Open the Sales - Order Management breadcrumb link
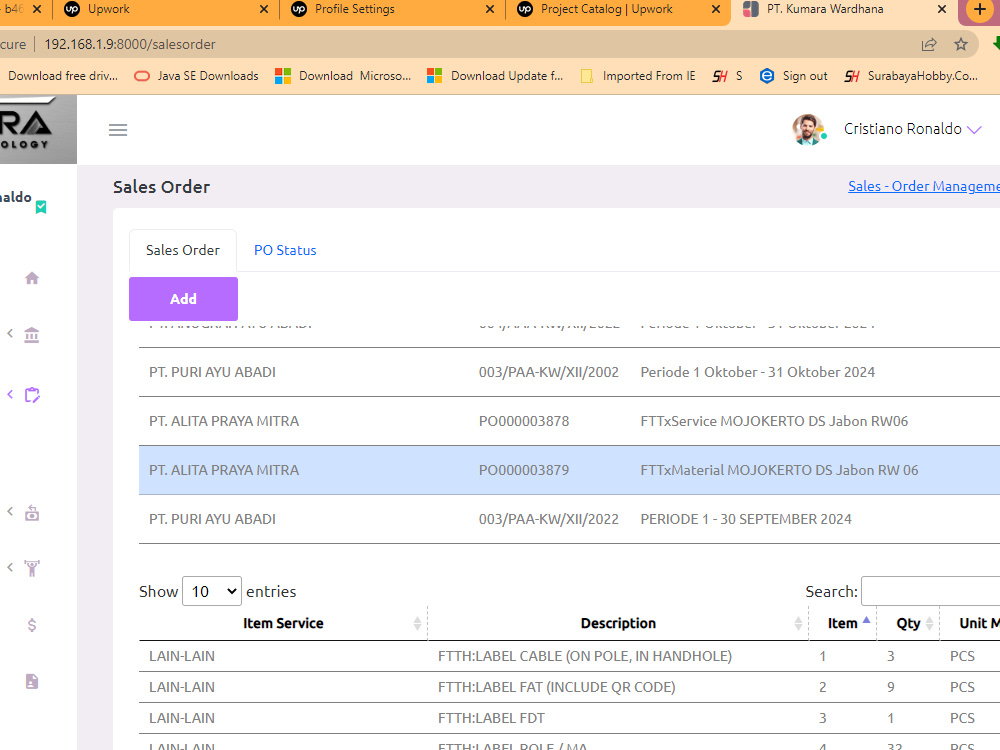 pos(923,186)
